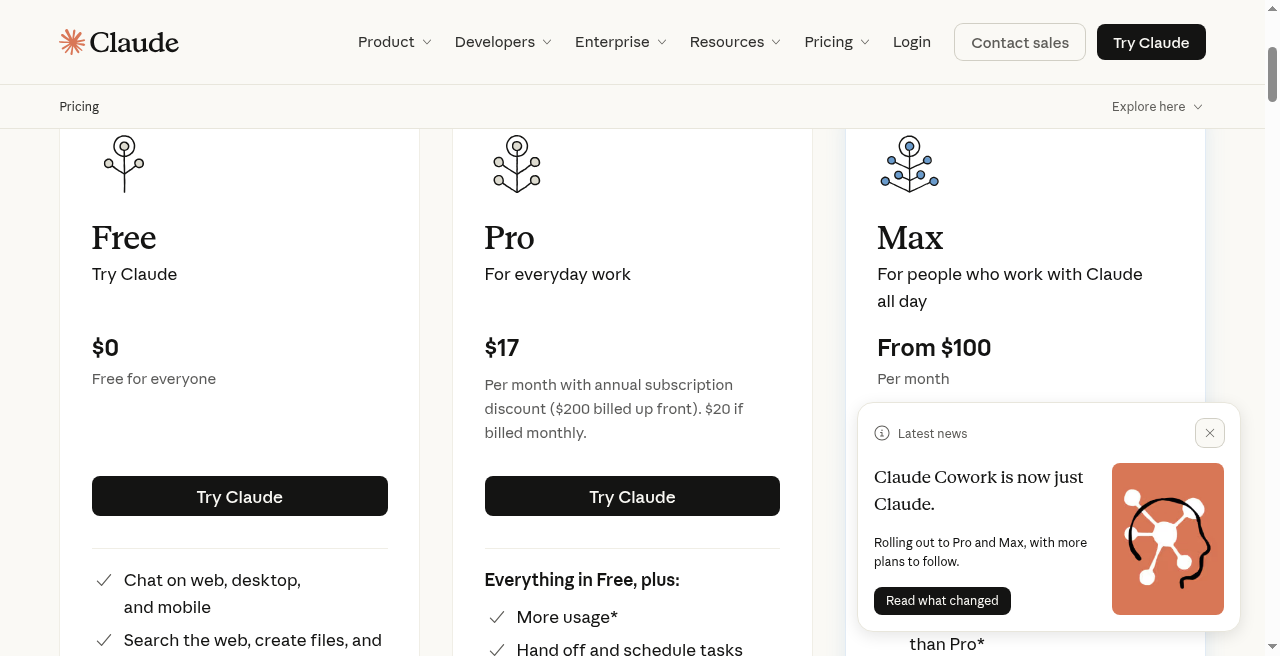Click the $0 price text
Screen dimensions: 1280x656
(105, 348)
